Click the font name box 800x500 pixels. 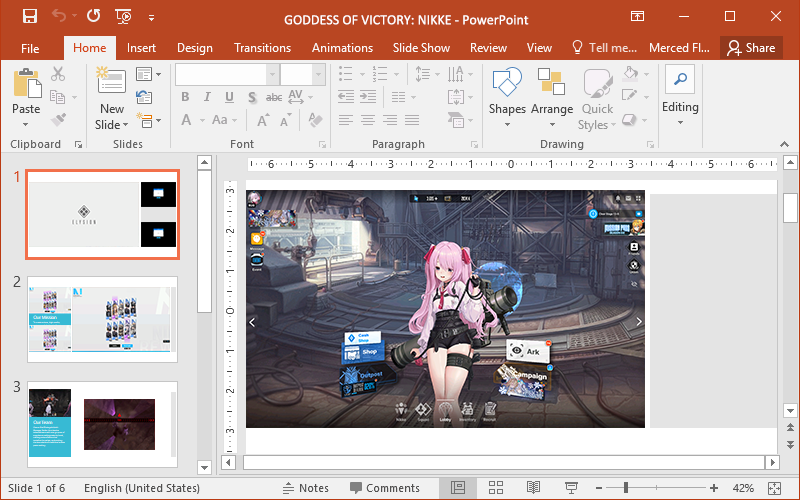point(220,74)
